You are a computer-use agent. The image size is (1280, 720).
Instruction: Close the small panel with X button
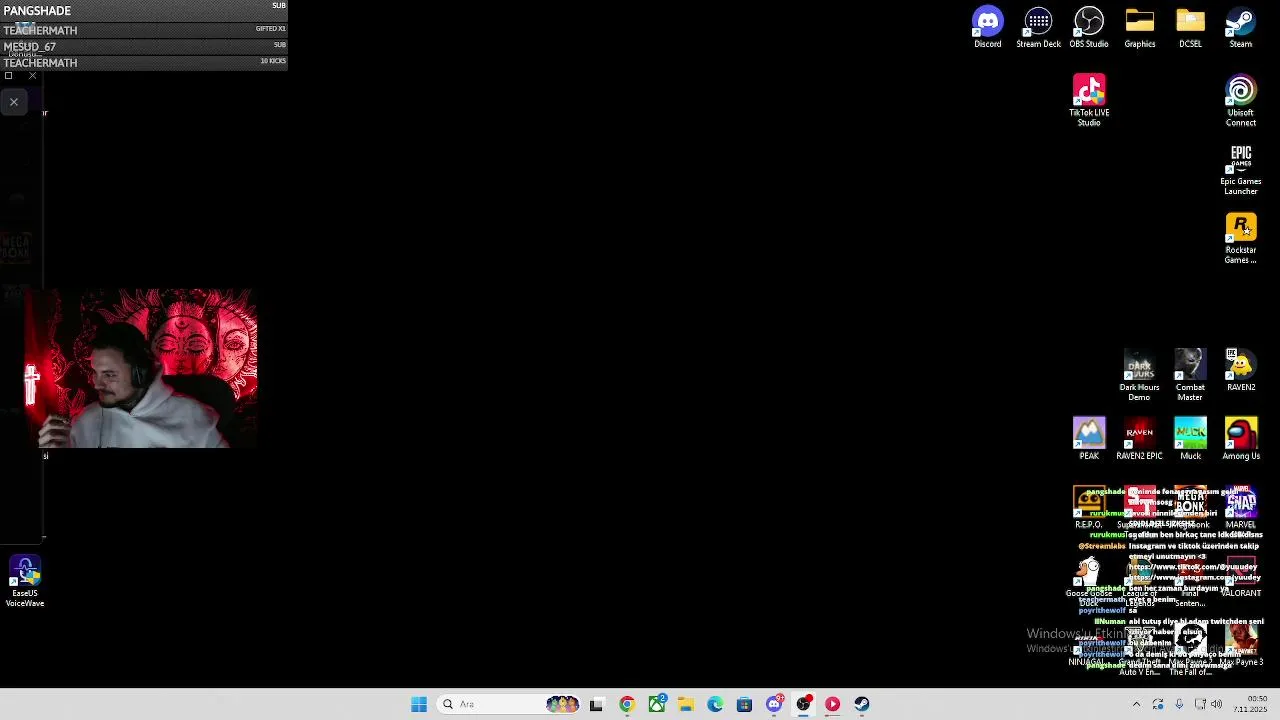[14, 102]
